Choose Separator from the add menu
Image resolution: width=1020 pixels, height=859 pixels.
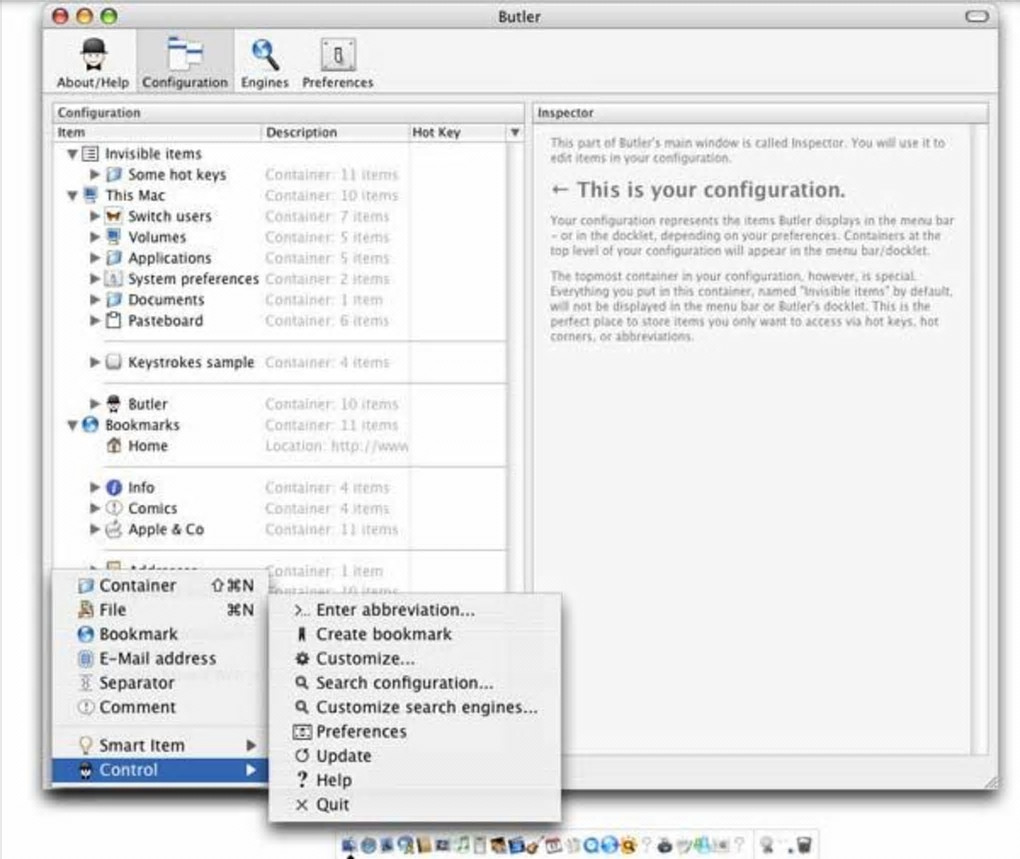click(160, 683)
